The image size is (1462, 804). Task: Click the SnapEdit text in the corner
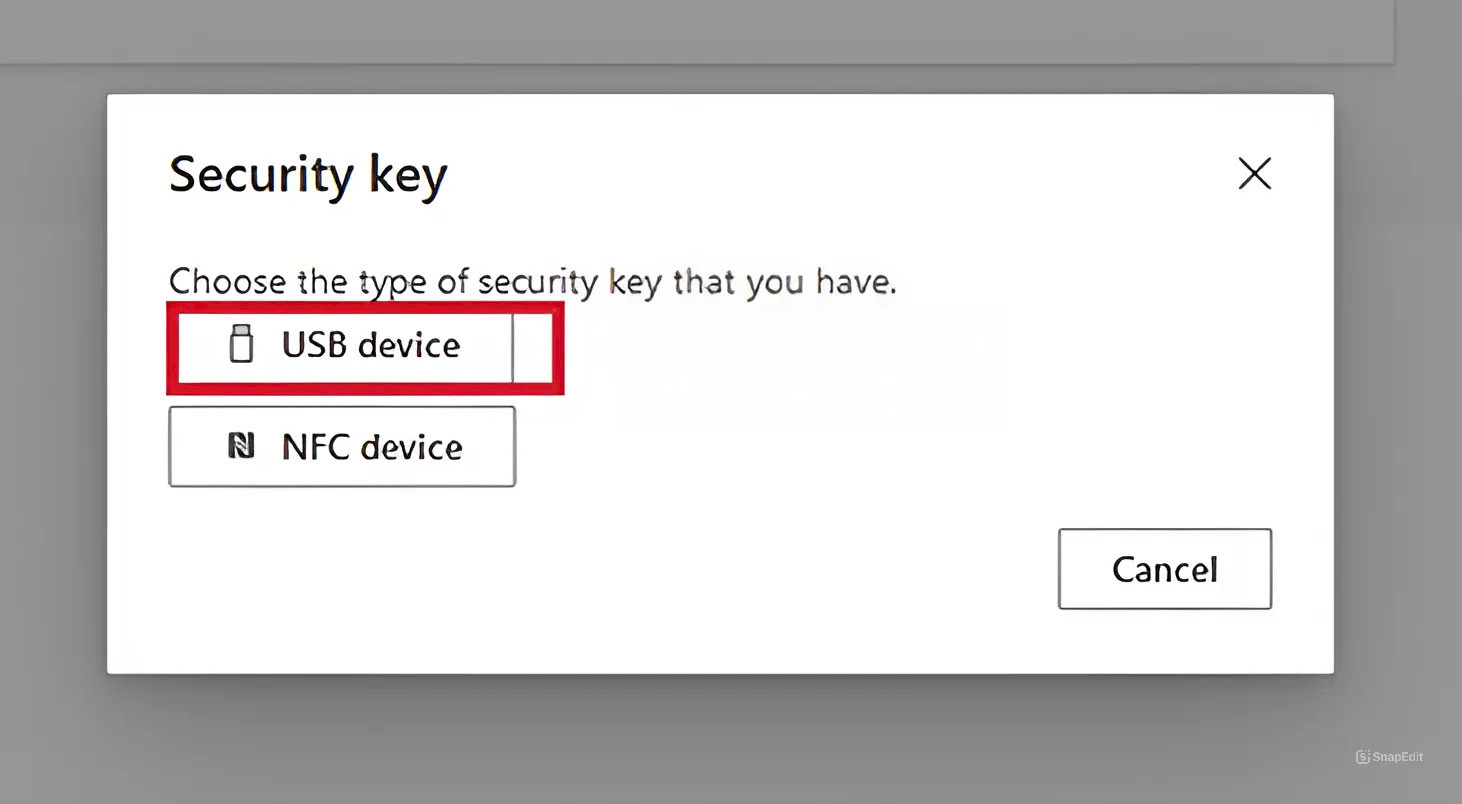(1398, 757)
